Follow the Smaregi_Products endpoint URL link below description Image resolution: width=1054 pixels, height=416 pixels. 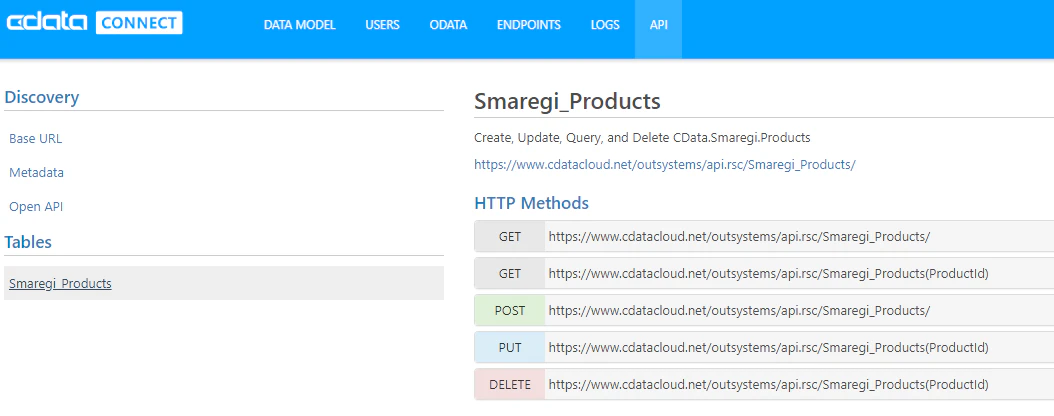665,164
